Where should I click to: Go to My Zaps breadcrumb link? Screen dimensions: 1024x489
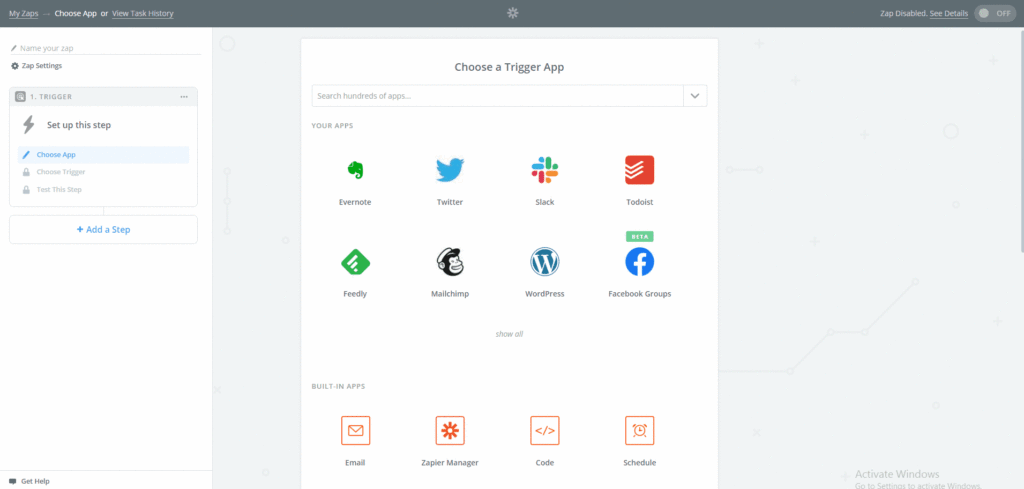pos(24,13)
